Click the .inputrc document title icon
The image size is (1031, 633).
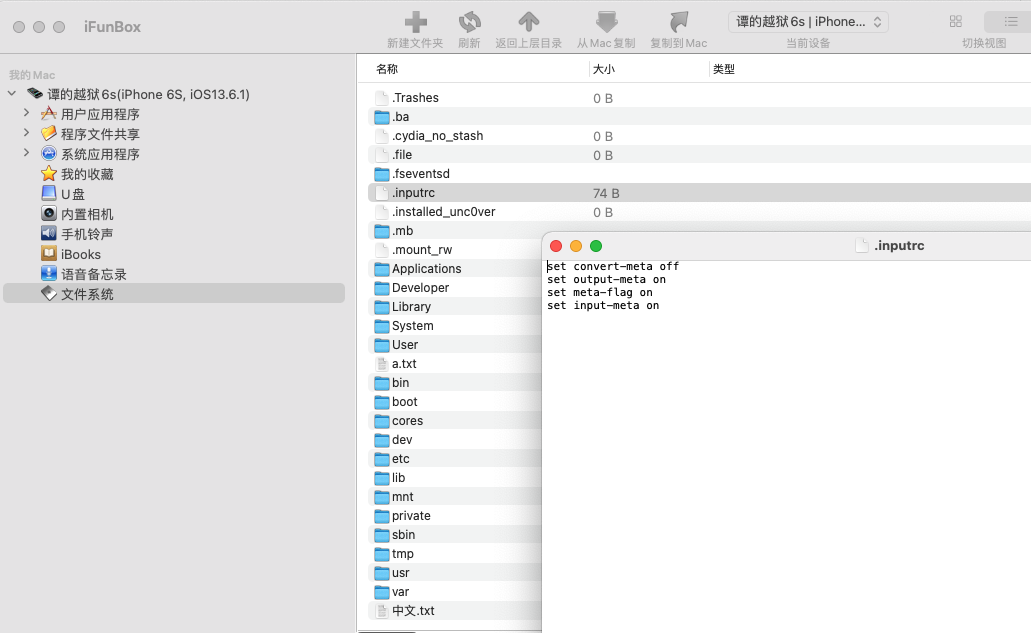[862, 246]
